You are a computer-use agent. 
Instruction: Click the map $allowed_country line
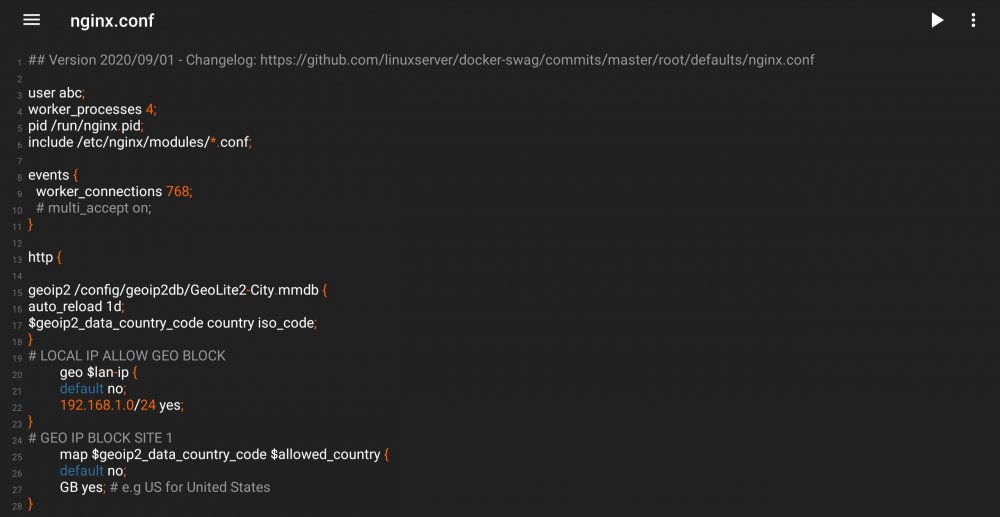pyautogui.click(x=224, y=455)
